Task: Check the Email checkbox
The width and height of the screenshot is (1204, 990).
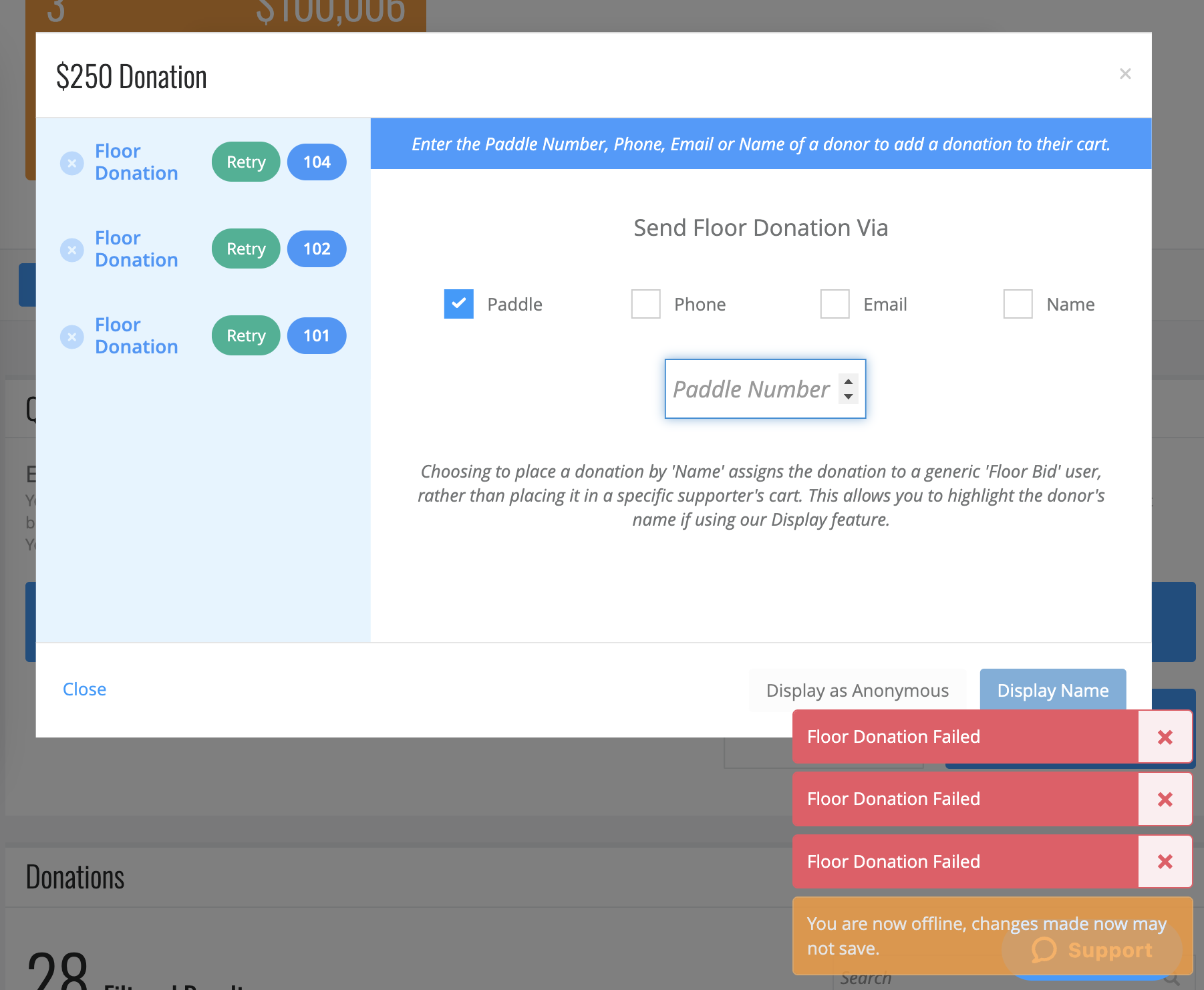Action: tap(835, 304)
